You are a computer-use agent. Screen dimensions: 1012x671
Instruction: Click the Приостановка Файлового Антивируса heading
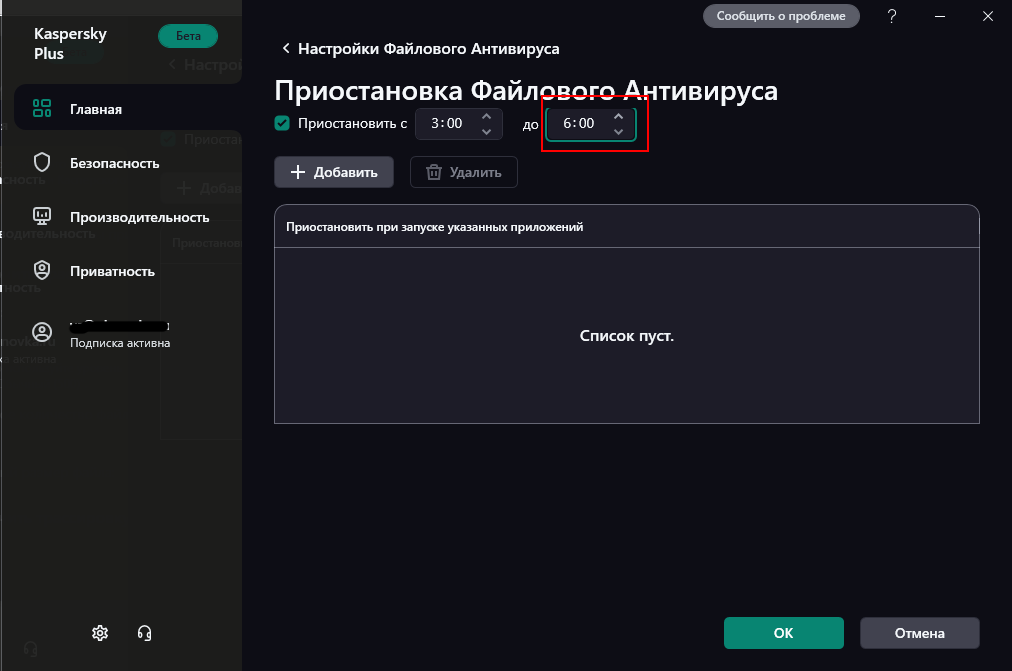[526, 90]
